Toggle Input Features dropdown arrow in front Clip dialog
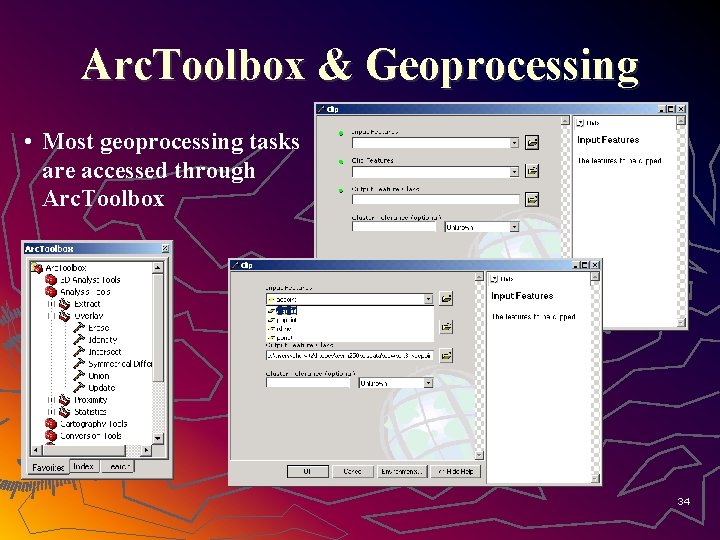The height and width of the screenshot is (540, 720). point(428,299)
